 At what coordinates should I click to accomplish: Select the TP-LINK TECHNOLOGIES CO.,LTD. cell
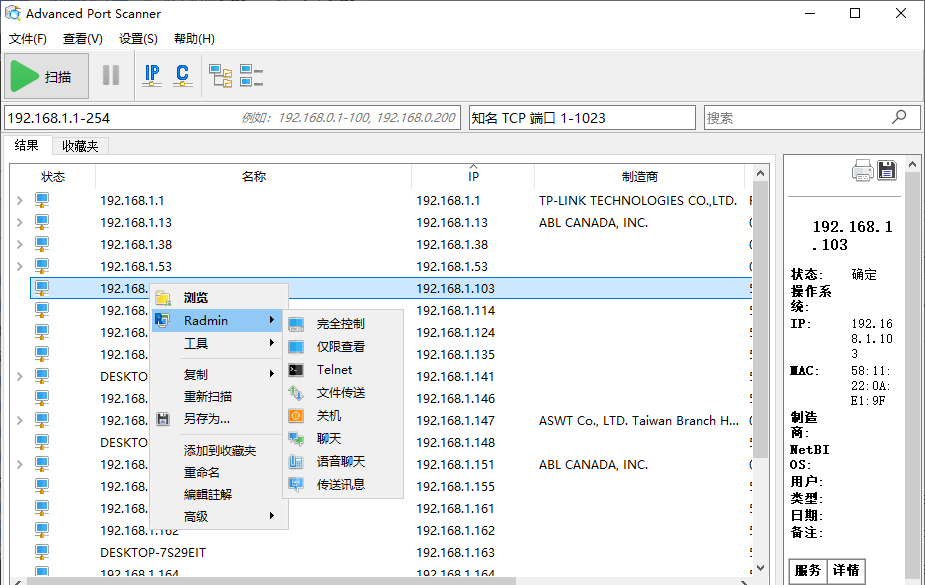pyautogui.click(x=638, y=201)
